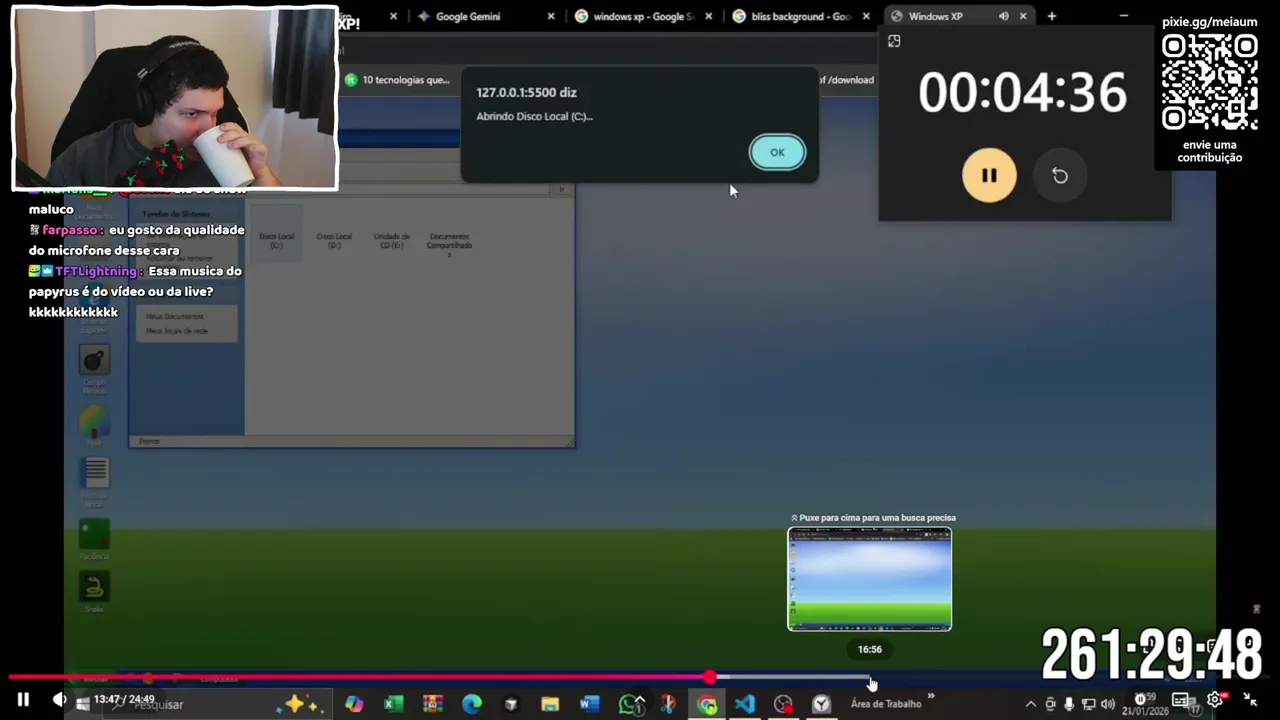The width and height of the screenshot is (1280, 720).
Task: Open the Campo Minado desktop icon
Action: 95,370
